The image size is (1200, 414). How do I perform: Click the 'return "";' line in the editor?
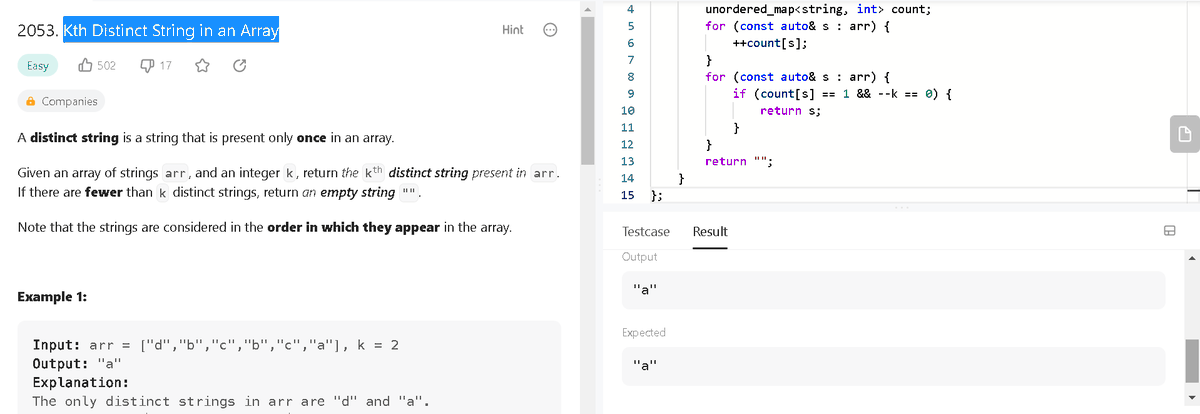point(741,161)
